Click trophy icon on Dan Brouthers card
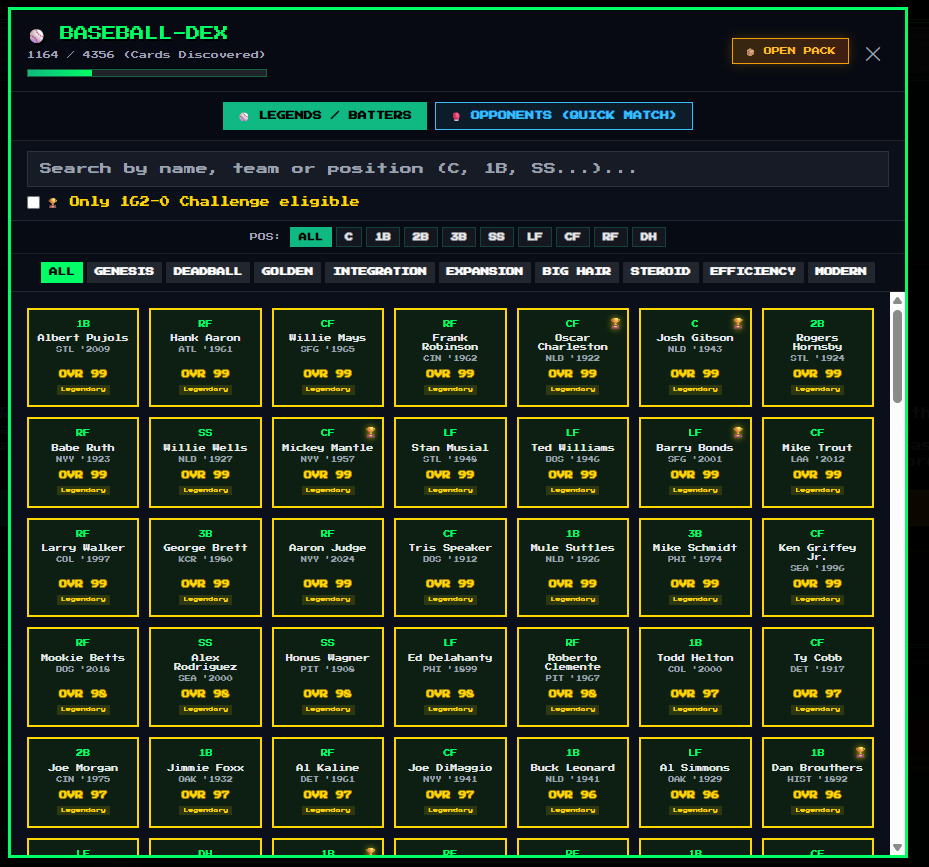Viewport: 929px width, 867px height. click(x=860, y=752)
